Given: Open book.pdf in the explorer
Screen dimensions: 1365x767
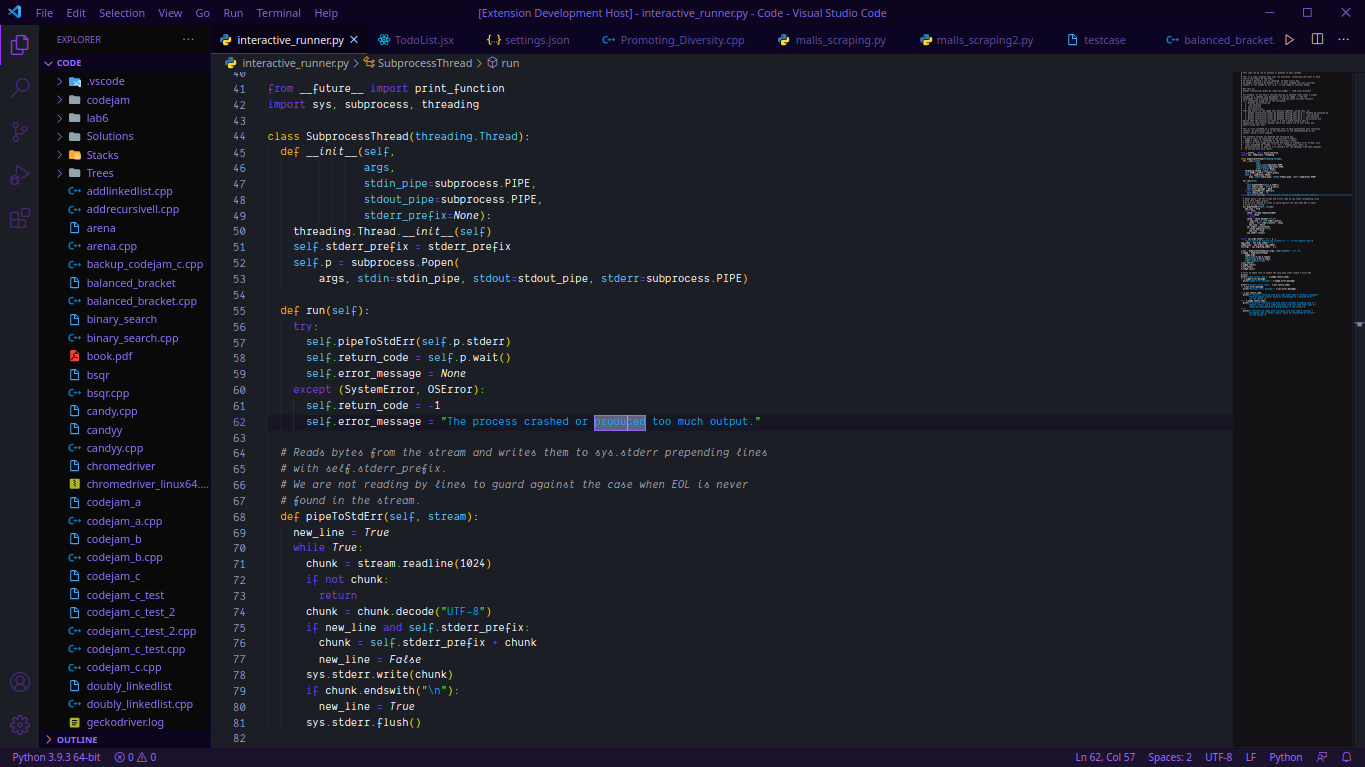Looking at the screenshot, I should click(109, 356).
